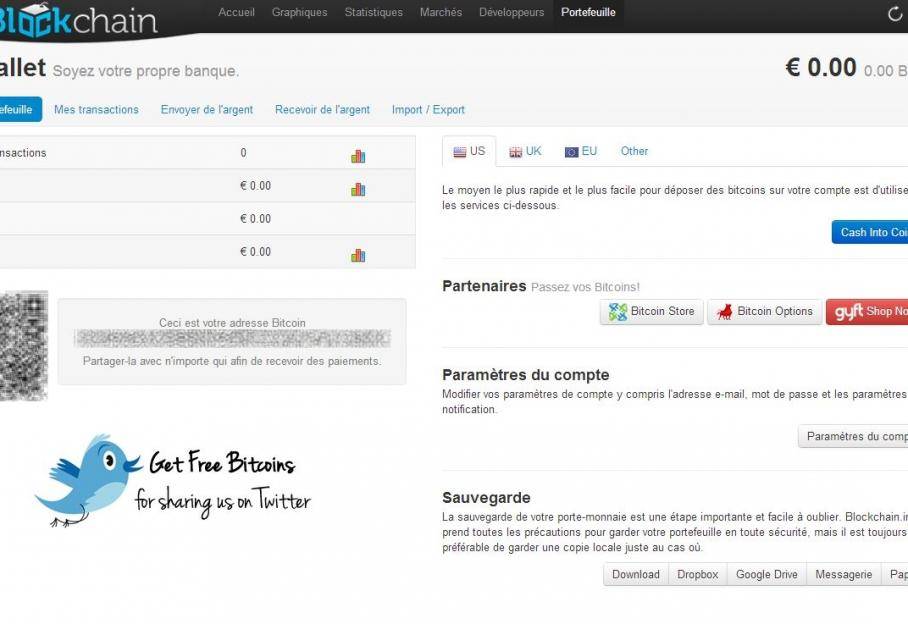
Task: Switch to Mes transactions tab
Action: click(96, 109)
